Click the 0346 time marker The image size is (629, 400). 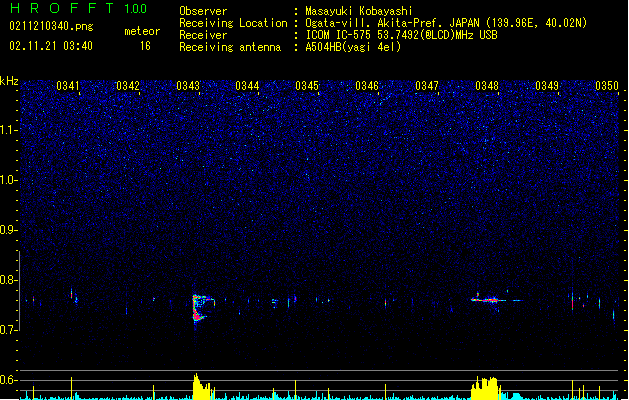pos(367,86)
